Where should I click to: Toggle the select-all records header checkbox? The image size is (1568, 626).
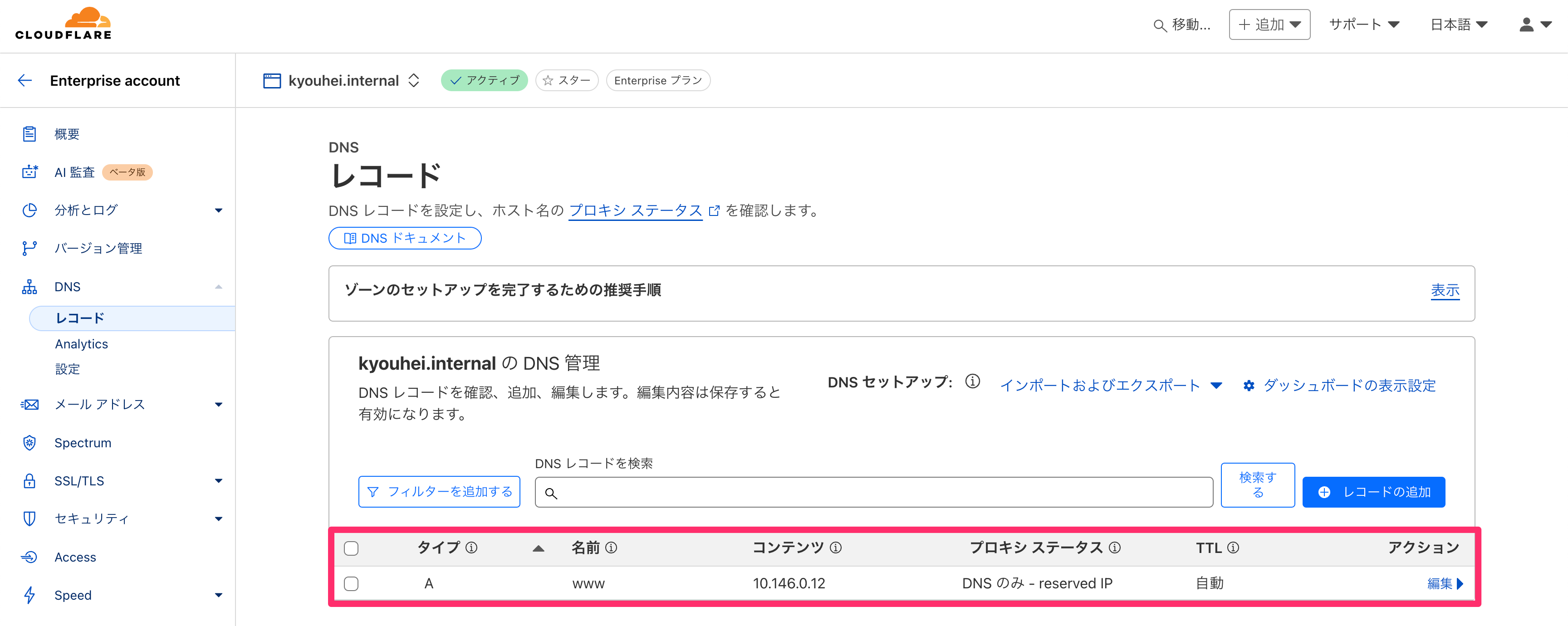351,548
